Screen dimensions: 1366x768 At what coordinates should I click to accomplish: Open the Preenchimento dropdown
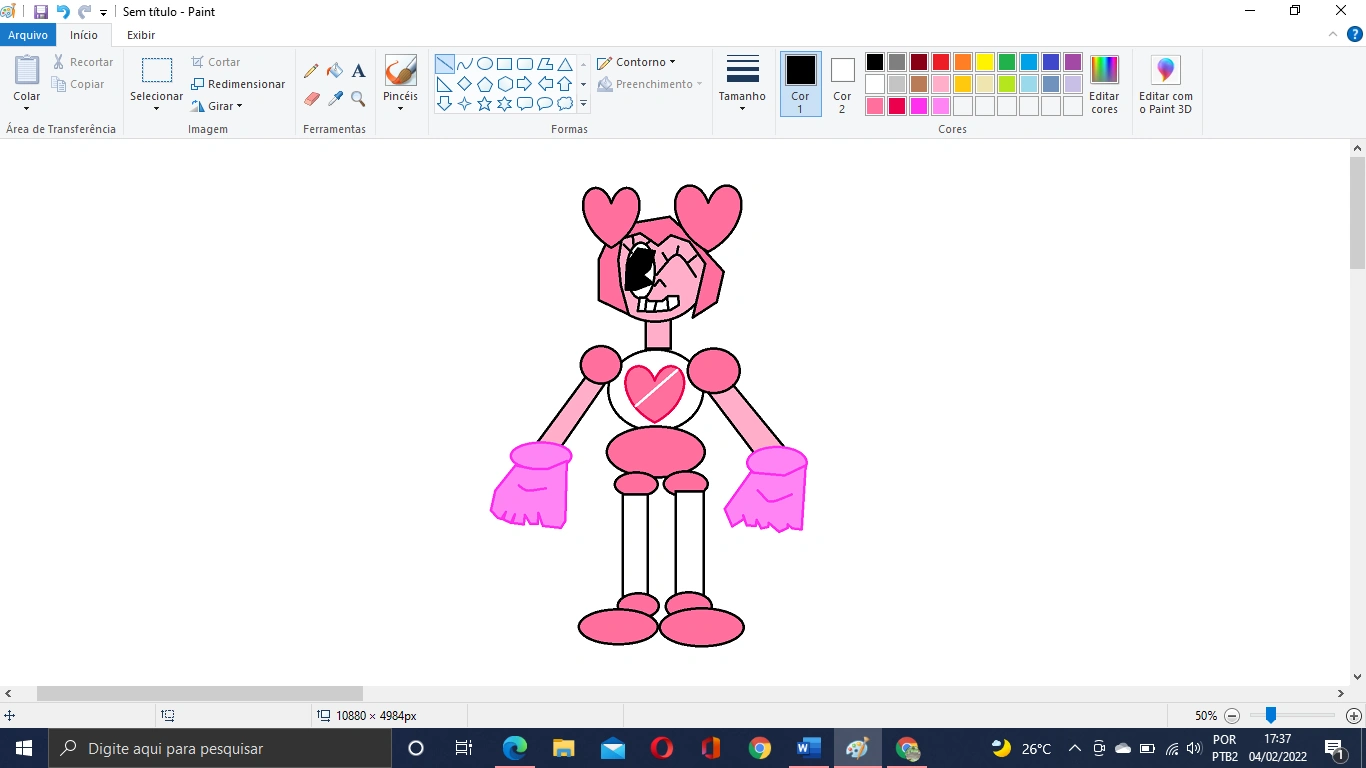tap(650, 84)
